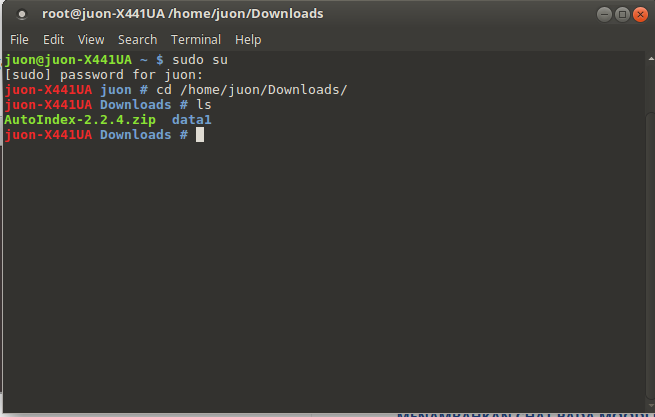The height and width of the screenshot is (417, 655).
Task: Click the AutoIndex-2.2.4.zip file name
Action: (x=80, y=120)
